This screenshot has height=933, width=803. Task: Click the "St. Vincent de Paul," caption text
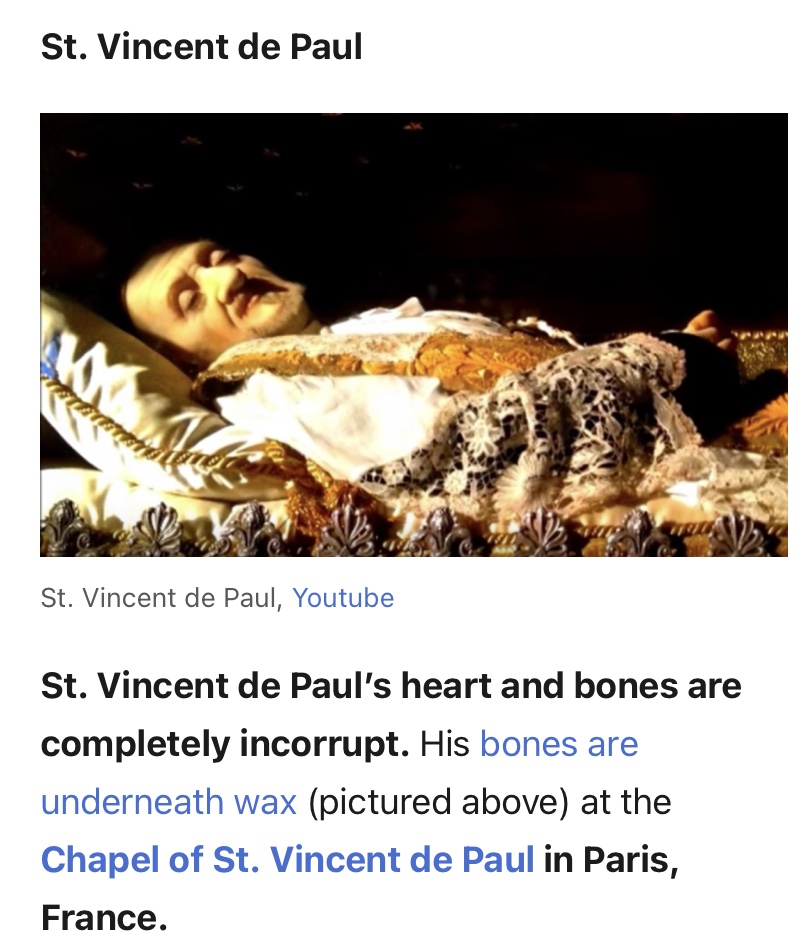[x=161, y=597]
